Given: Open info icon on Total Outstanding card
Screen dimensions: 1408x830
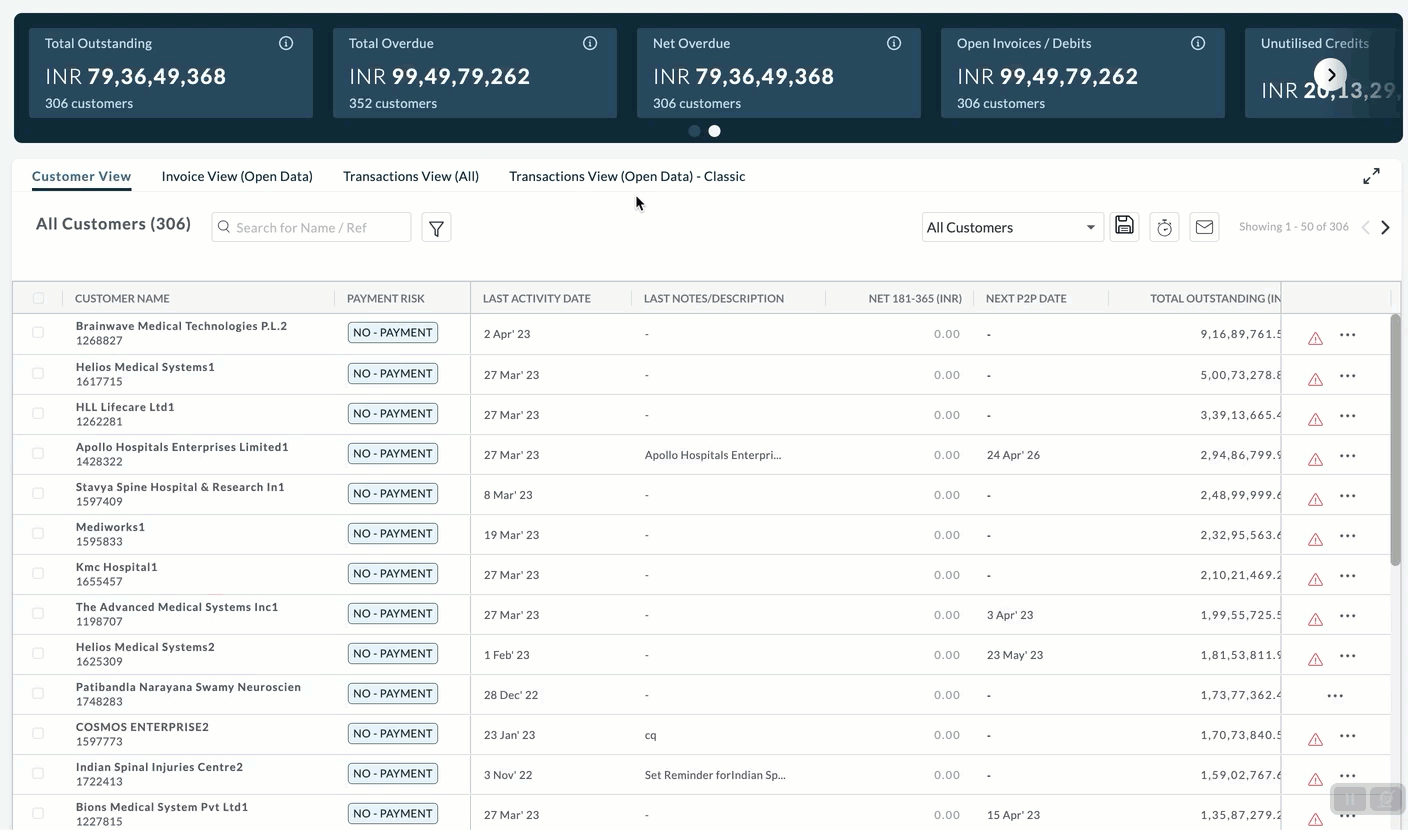Looking at the screenshot, I should click(286, 43).
